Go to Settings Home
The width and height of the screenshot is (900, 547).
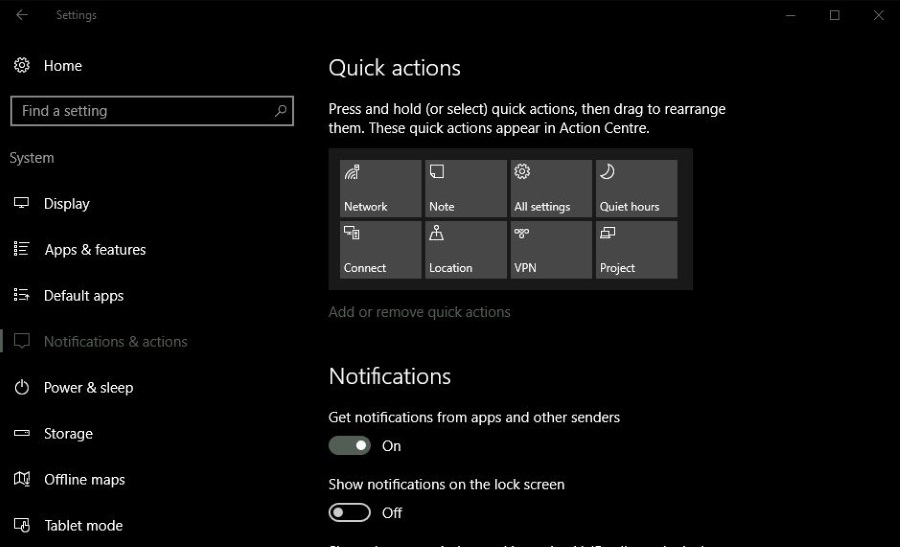[x=62, y=66]
